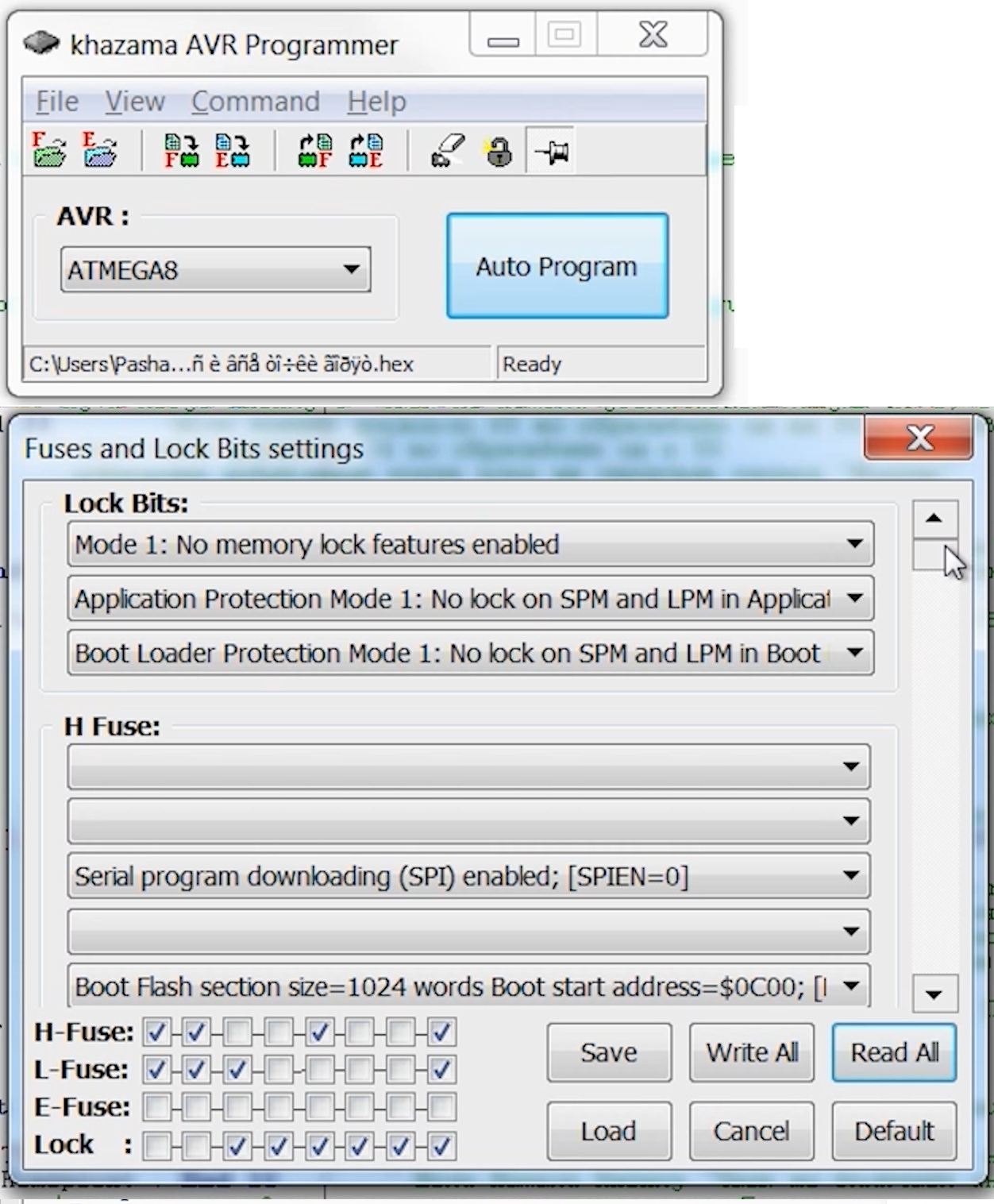Toggle second Lock row checkbox, bit 6
This screenshot has width=994, height=1204.
pyautogui.click(x=197, y=1146)
